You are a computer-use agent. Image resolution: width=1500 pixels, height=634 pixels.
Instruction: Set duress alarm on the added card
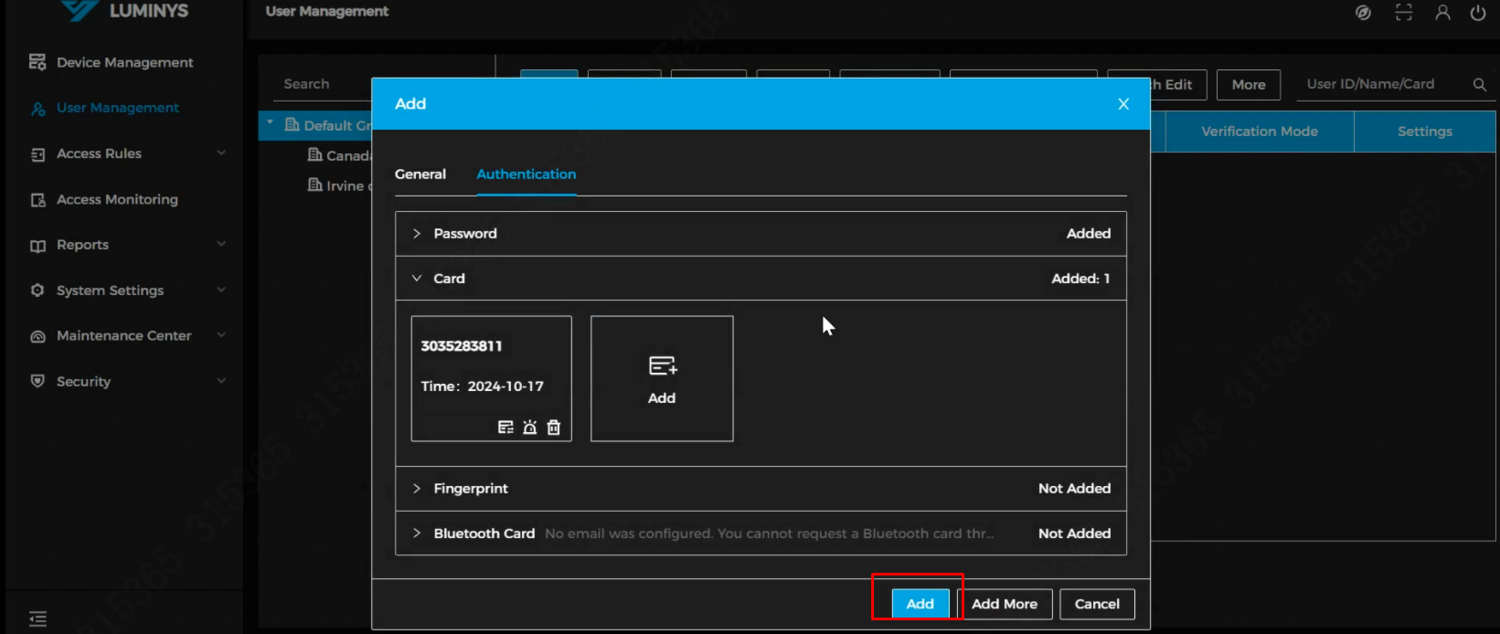[529, 426]
